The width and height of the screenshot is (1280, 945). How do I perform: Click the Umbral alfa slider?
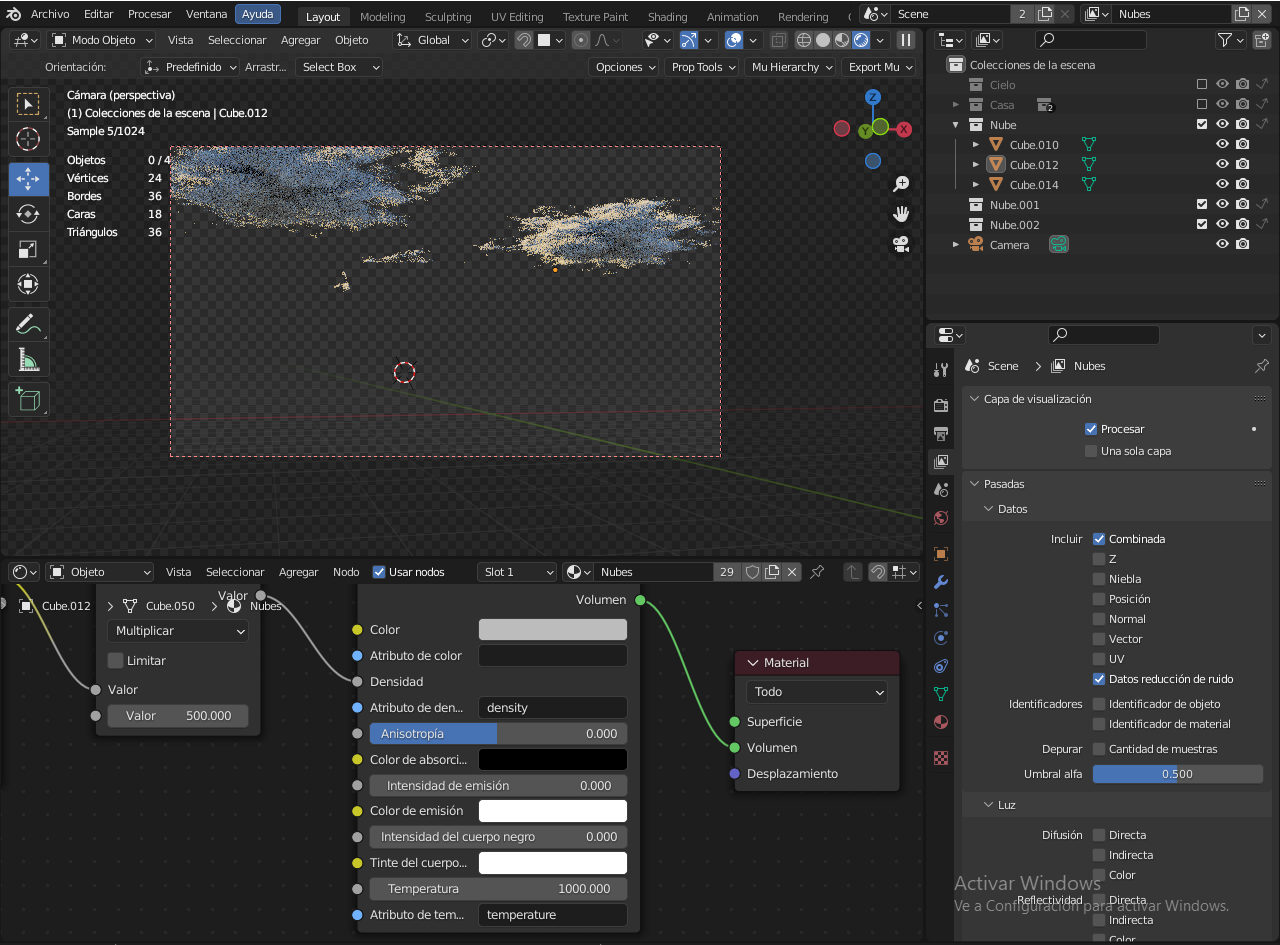pos(1177,774)
